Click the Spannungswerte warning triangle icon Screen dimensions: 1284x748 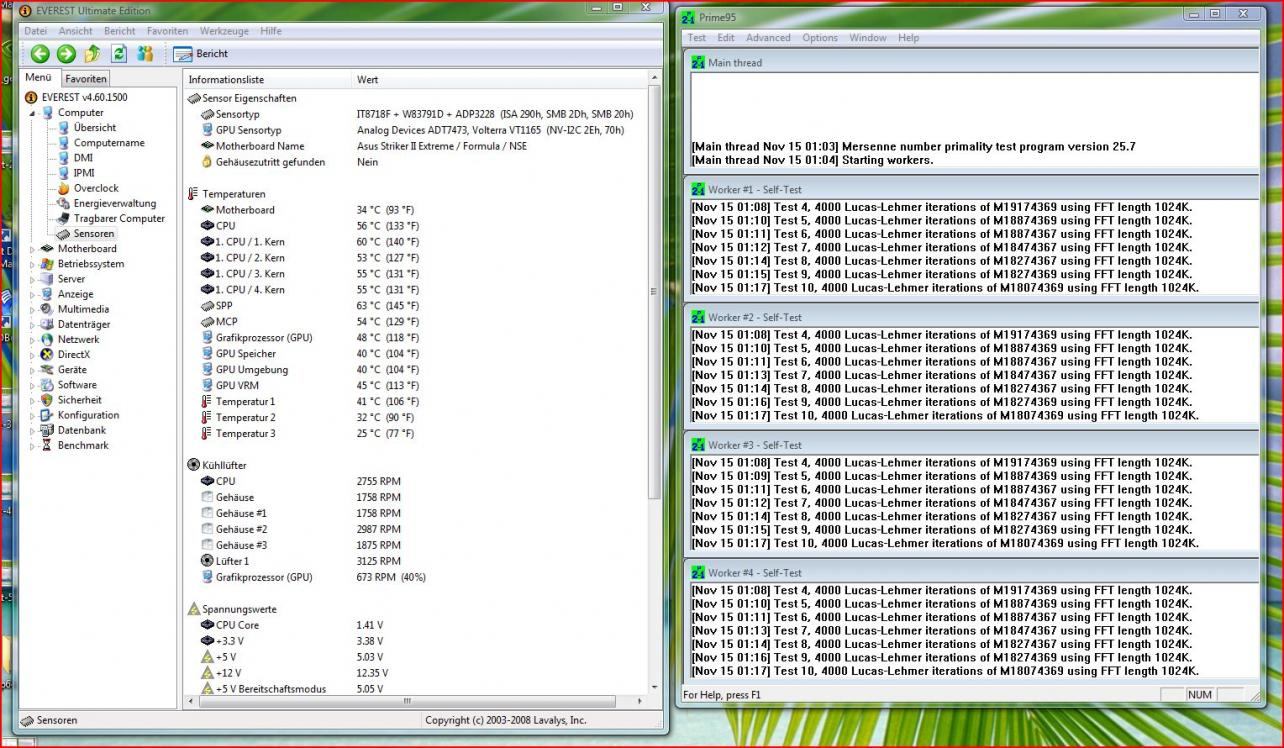tap(193, 609)
